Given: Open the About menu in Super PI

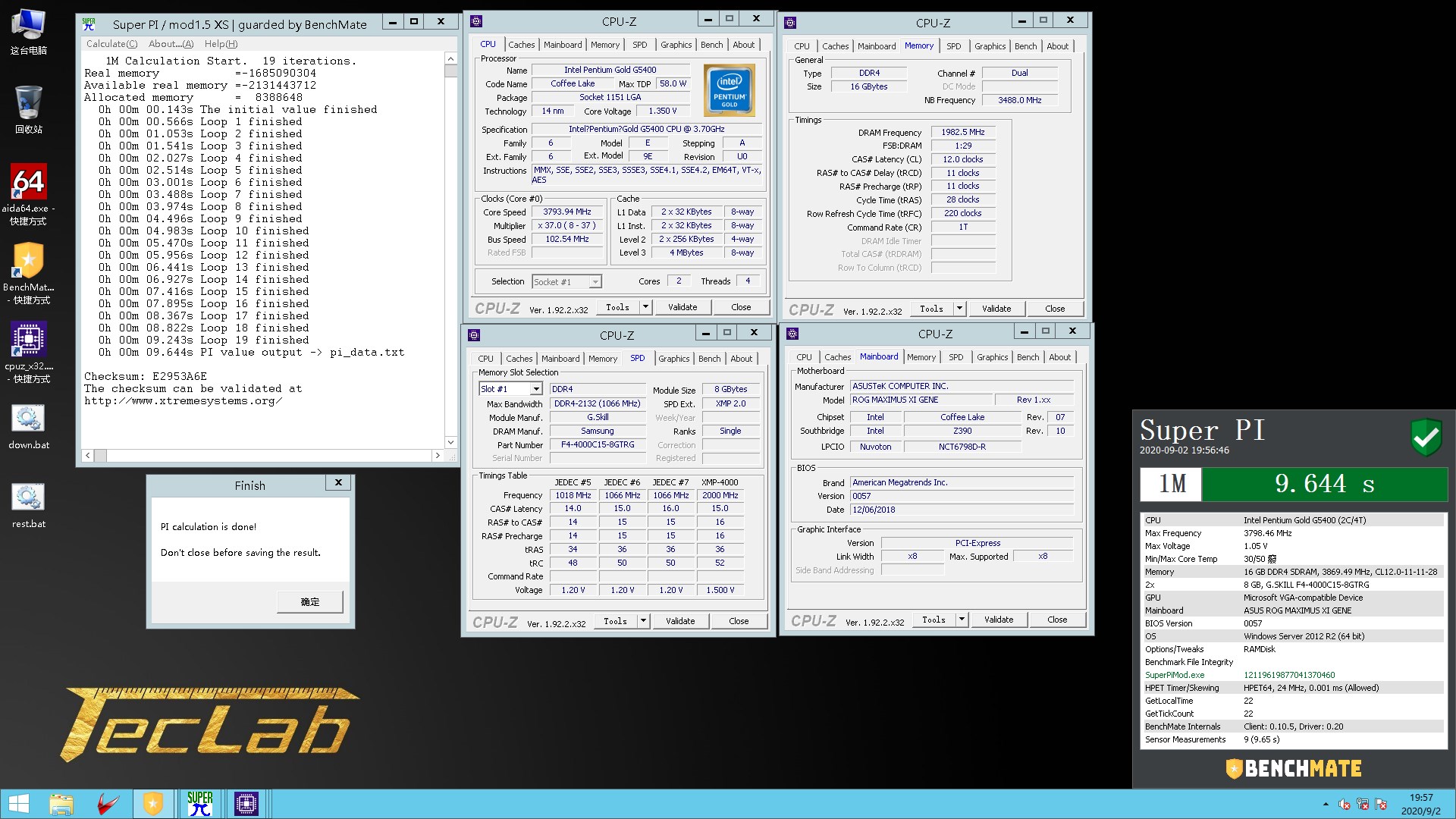Looking at the screenshot, I should coord(171,44).
